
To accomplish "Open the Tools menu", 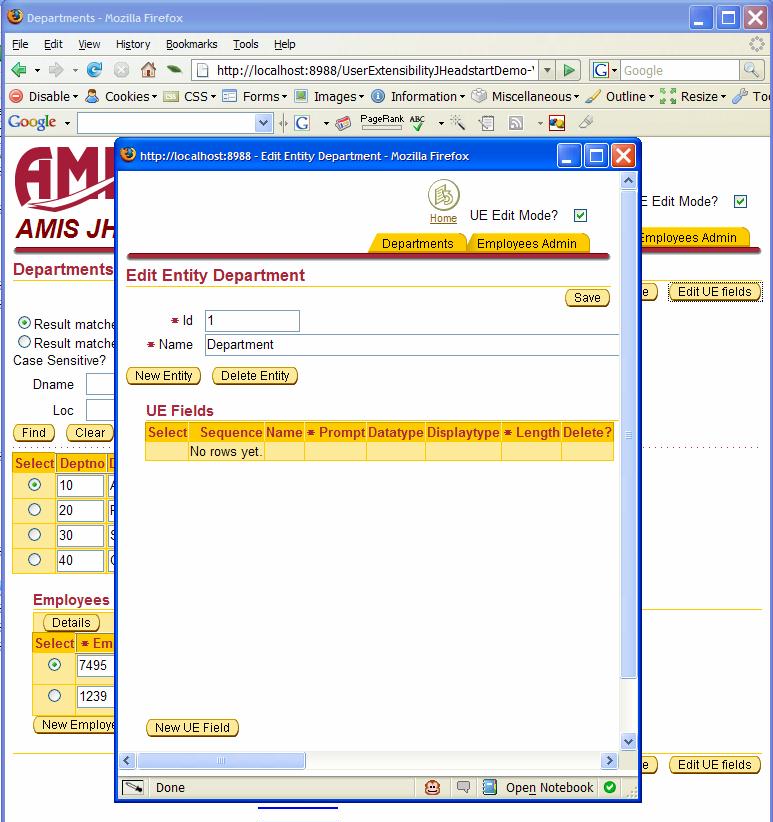I will click(246, 44).
